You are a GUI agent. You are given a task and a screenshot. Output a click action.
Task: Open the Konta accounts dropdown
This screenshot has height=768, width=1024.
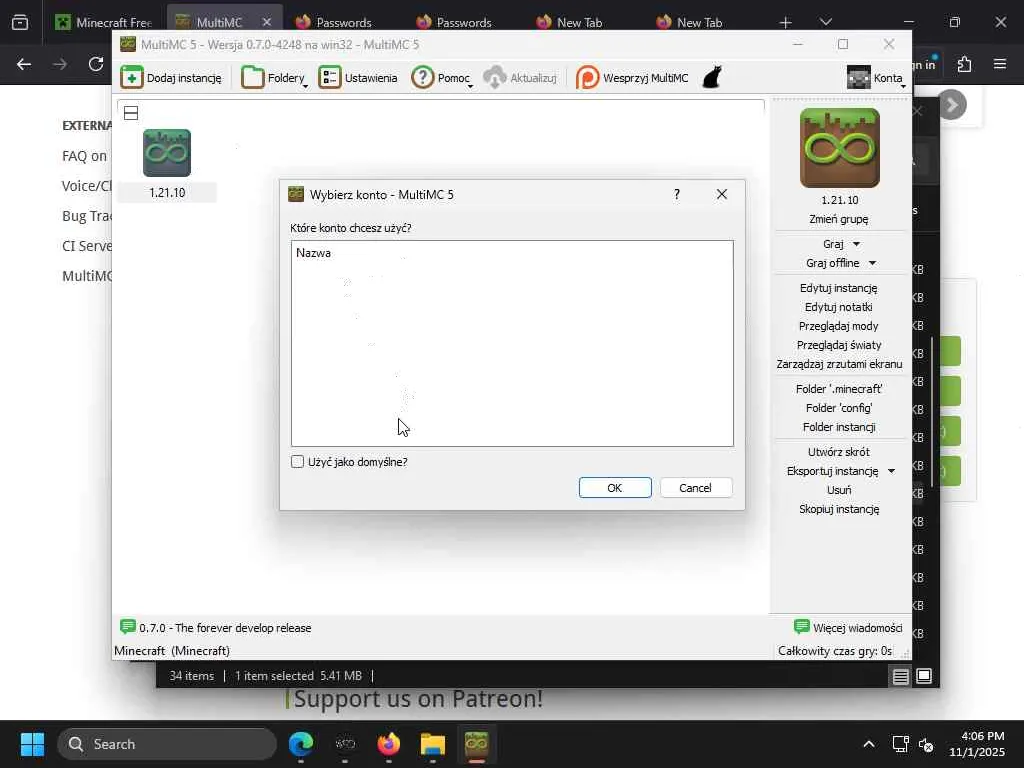(x=876, y=78)
